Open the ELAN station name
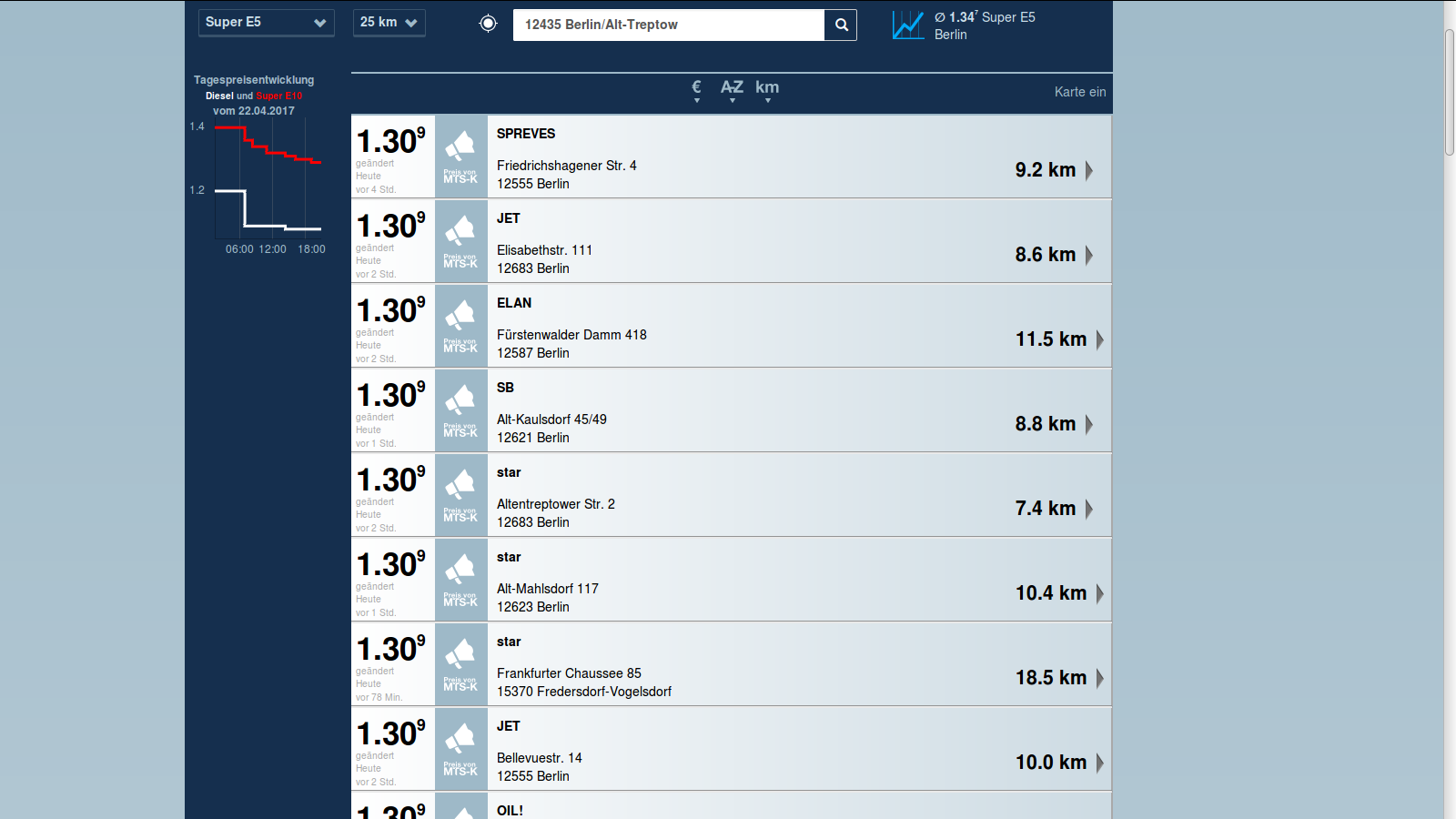 pyautogui.click(x=514, y=303)
